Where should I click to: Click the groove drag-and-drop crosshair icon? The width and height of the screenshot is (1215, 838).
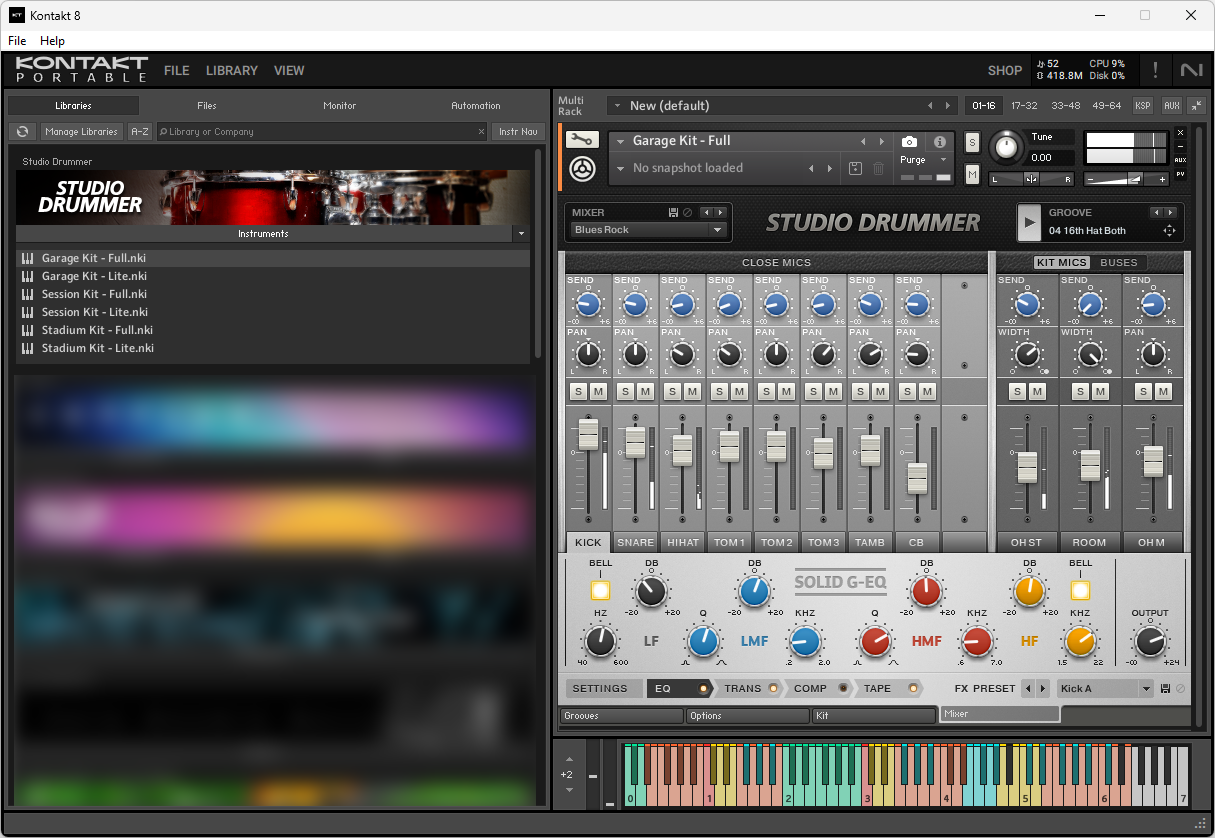[x=1169, y=231]
